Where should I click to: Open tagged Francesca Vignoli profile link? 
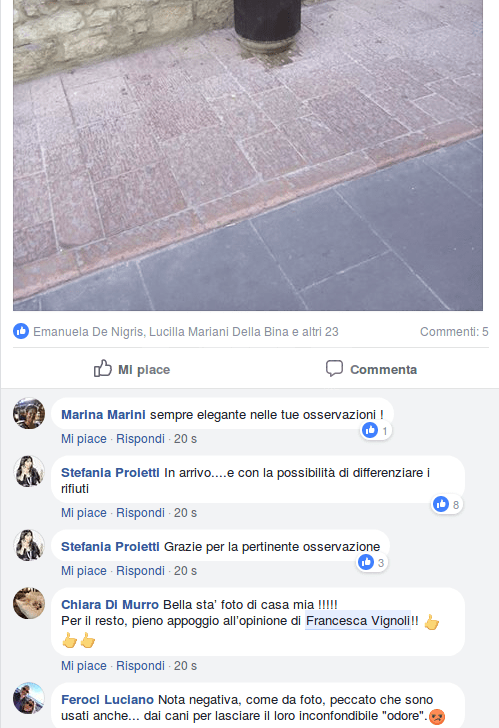point(358,621)
